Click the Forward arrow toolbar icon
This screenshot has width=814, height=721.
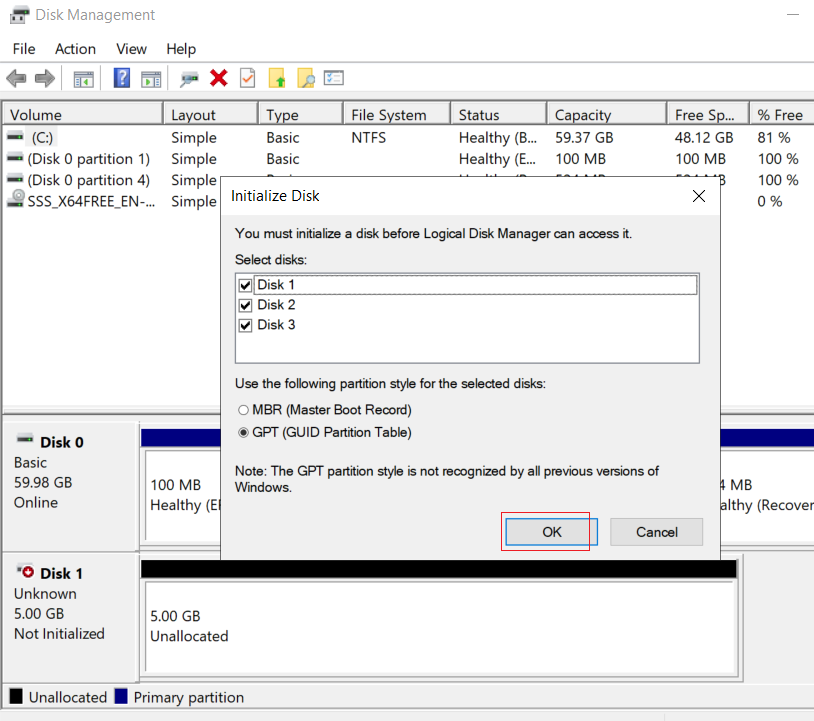(45, 79)
